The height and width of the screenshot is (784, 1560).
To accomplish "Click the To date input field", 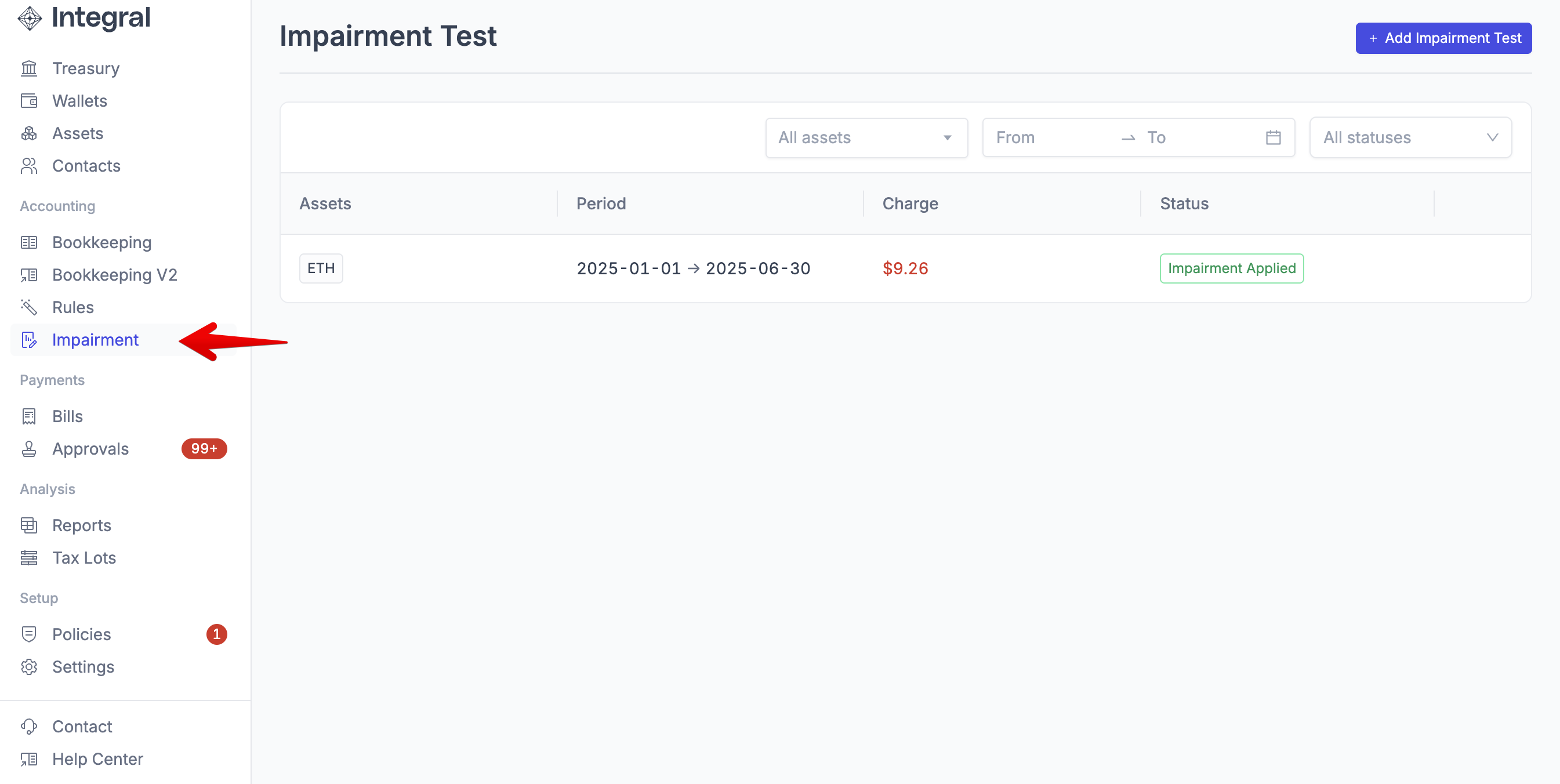I will [x=1199, y=138].
